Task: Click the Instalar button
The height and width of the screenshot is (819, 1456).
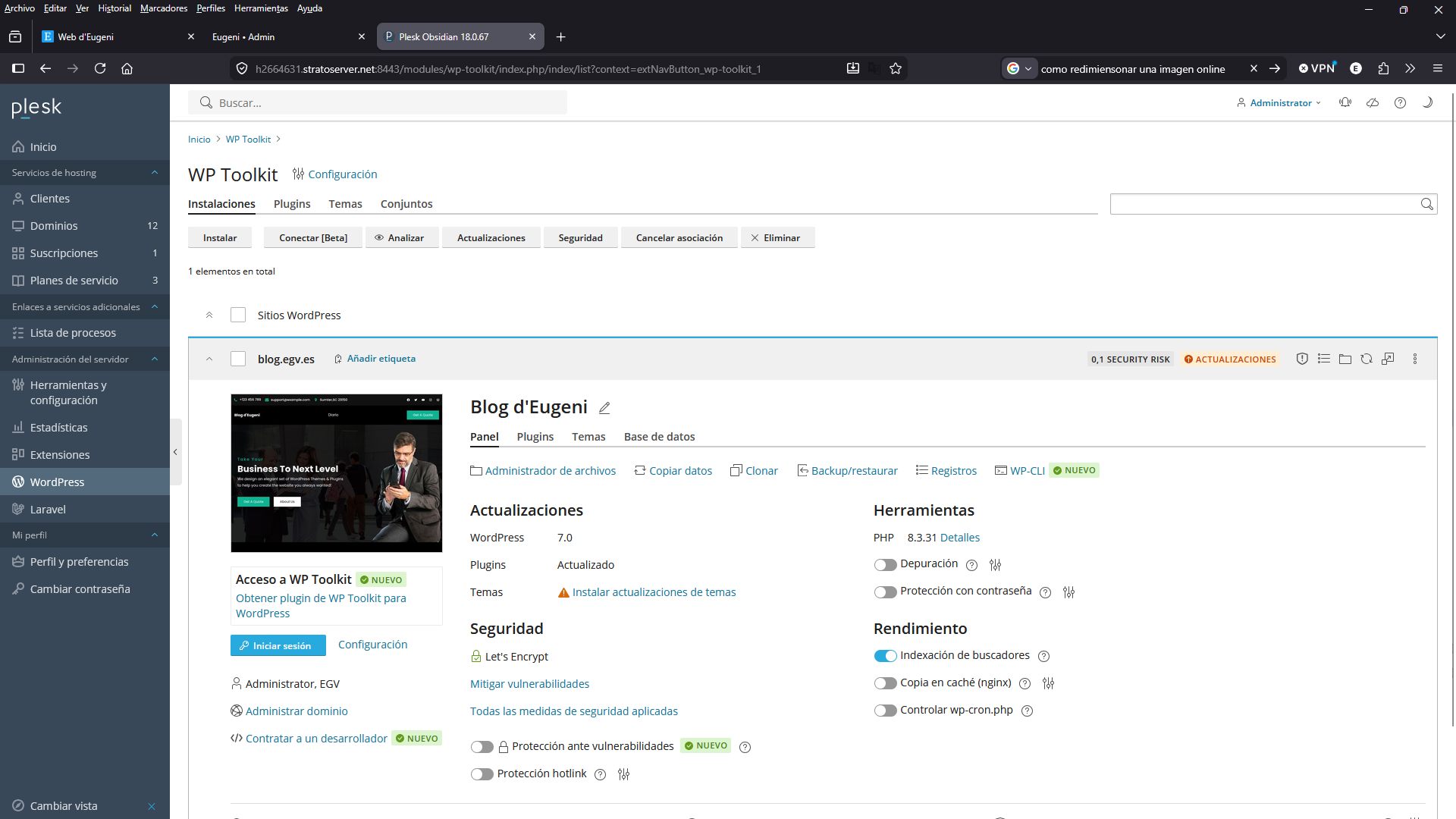Action: coord(220,238)
